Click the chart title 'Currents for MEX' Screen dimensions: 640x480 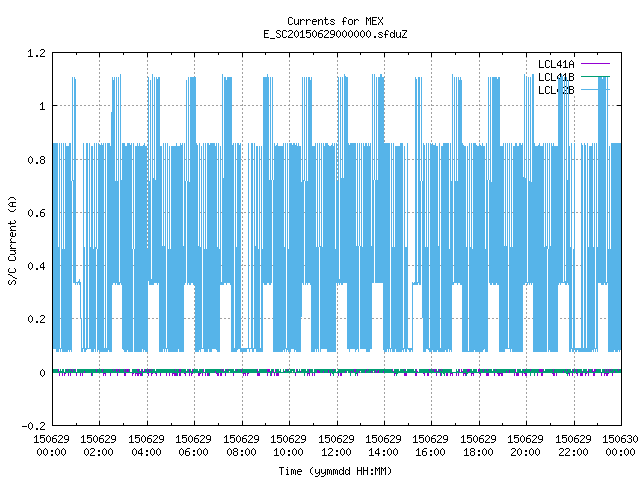coord(335,21)
